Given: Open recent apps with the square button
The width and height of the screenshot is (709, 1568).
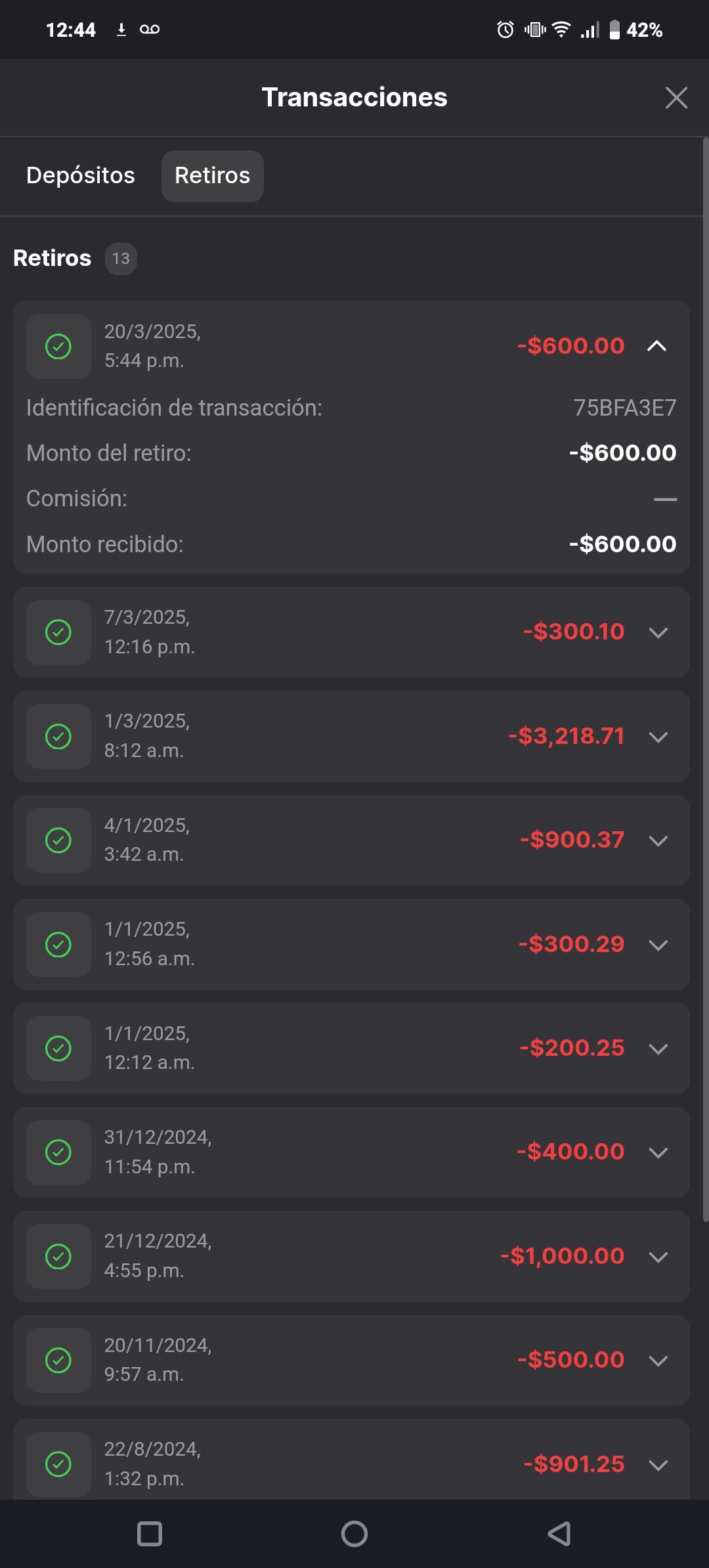Looking at the screenshot, I should [x=150, y=1534].
